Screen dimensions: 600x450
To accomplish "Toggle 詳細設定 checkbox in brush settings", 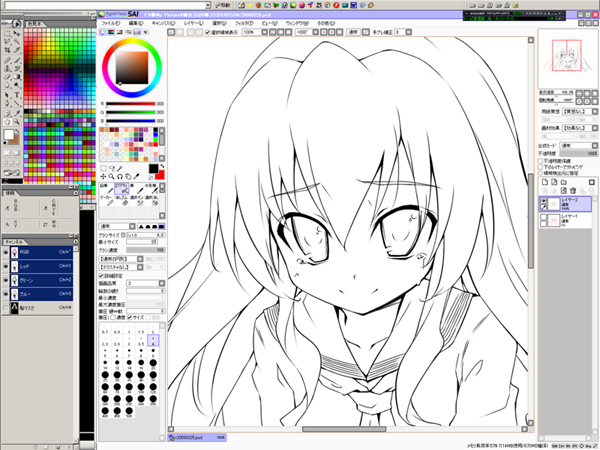I will [x=101, y=276].
